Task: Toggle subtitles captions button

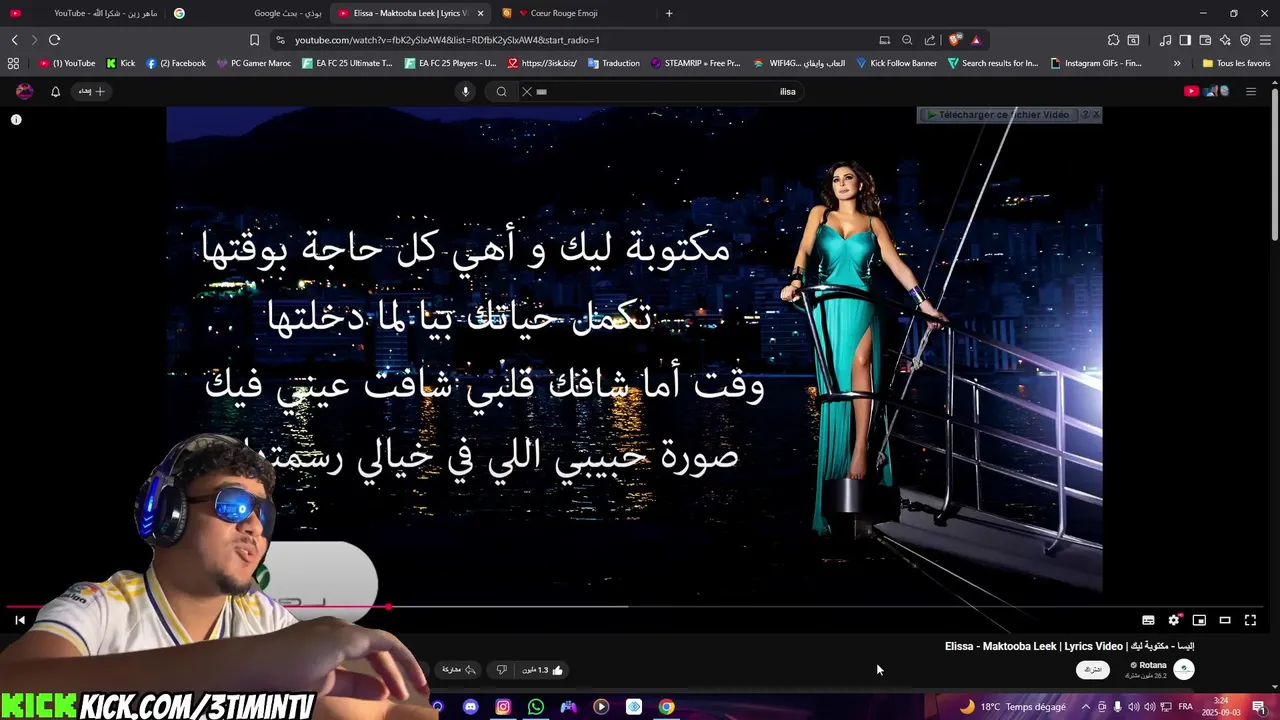Action: (1148, 620)
